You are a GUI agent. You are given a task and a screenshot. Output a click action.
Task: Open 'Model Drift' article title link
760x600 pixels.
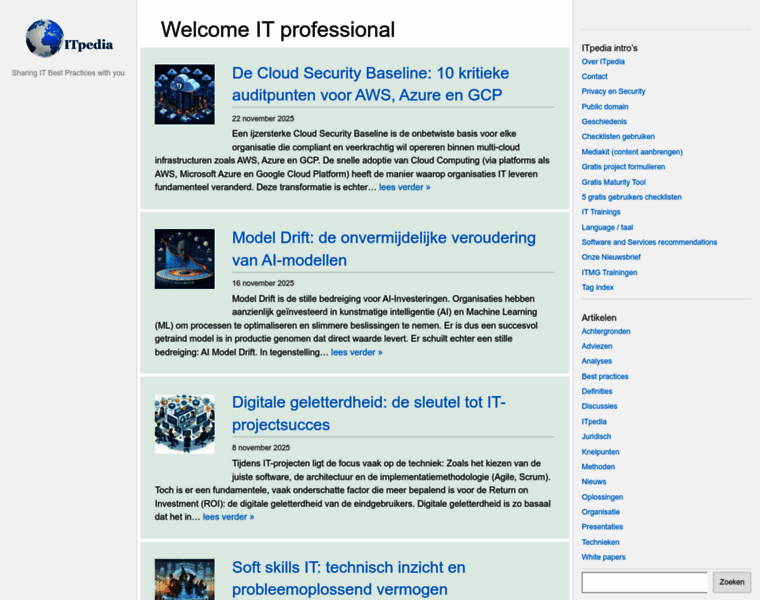coord(383,249)
